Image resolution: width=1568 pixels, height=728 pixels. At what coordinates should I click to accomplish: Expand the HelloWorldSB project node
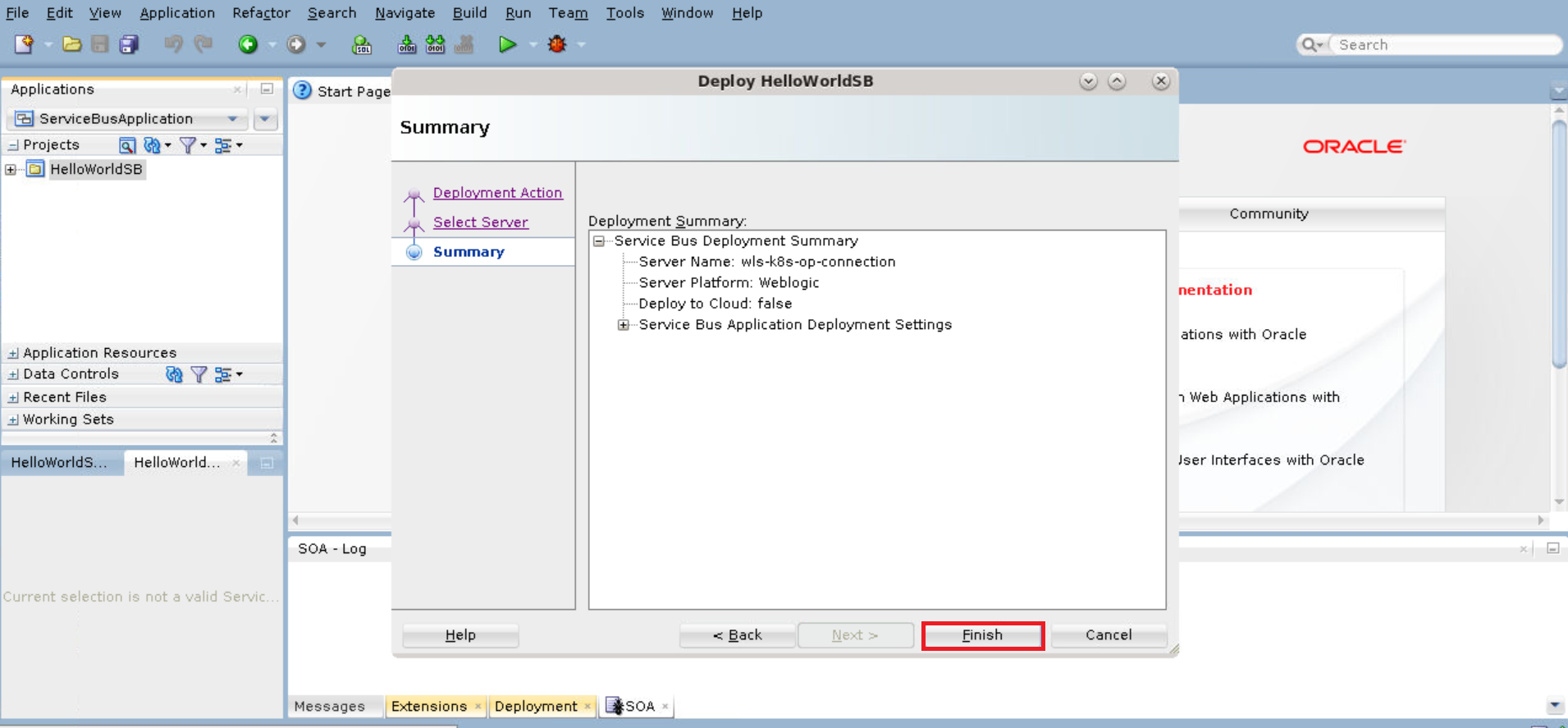tap(11, 170)
